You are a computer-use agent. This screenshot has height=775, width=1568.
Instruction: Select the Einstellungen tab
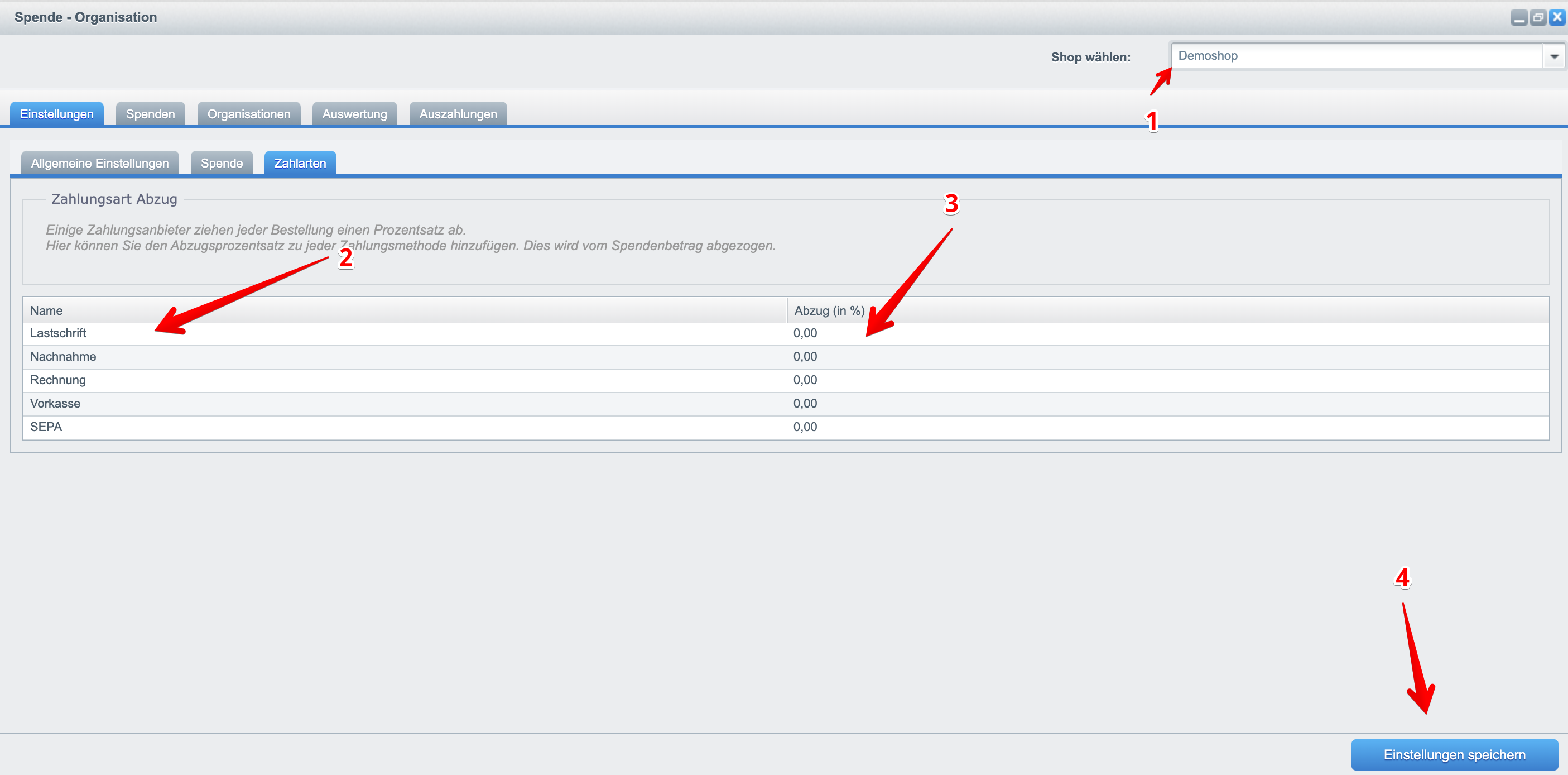[x=56, y=114]
